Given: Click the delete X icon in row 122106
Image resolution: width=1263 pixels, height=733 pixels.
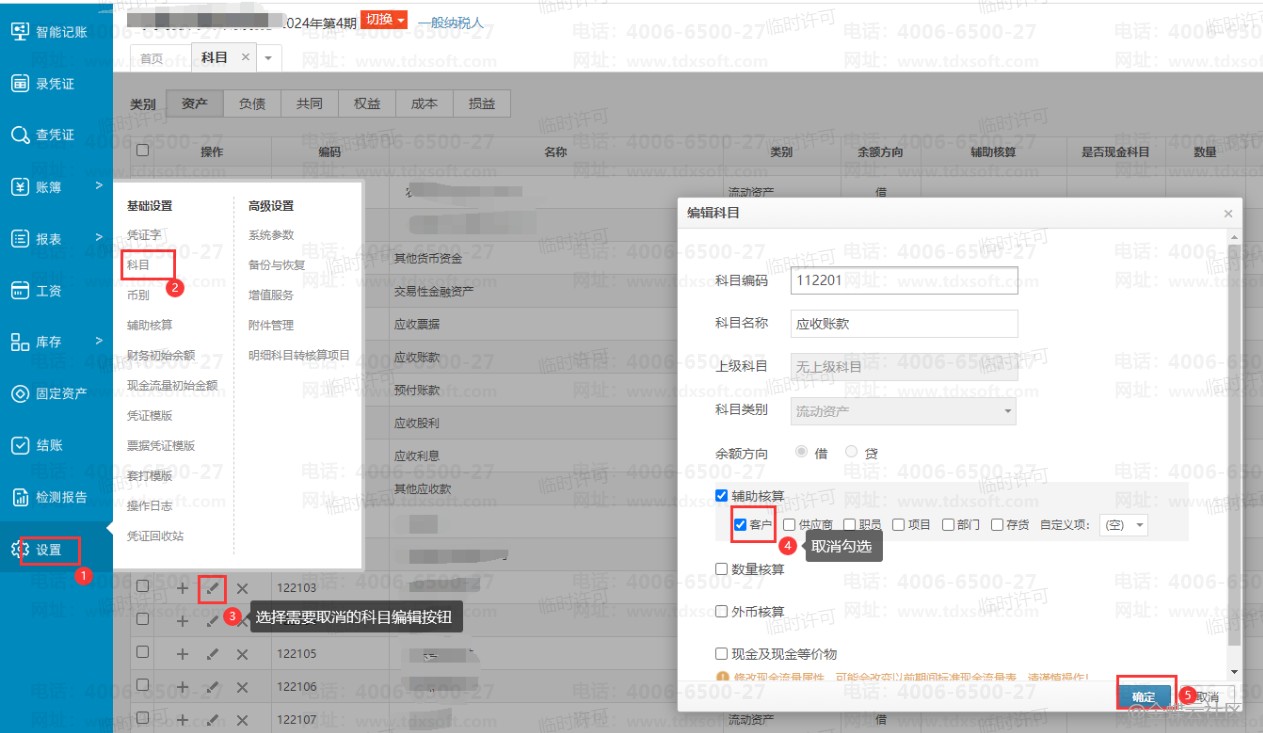Looking at the screenshot, I should click(x=242, y=687).
